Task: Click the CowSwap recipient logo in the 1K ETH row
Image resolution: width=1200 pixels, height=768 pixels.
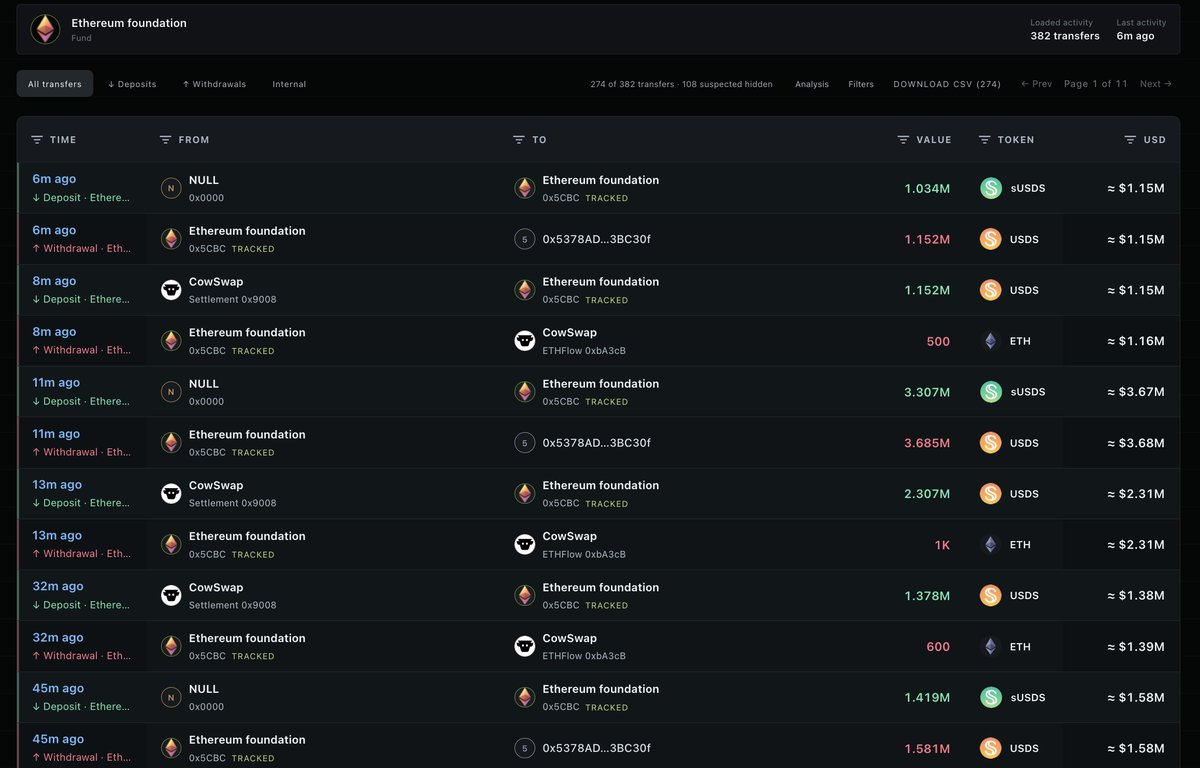Action: click(525, 545)
